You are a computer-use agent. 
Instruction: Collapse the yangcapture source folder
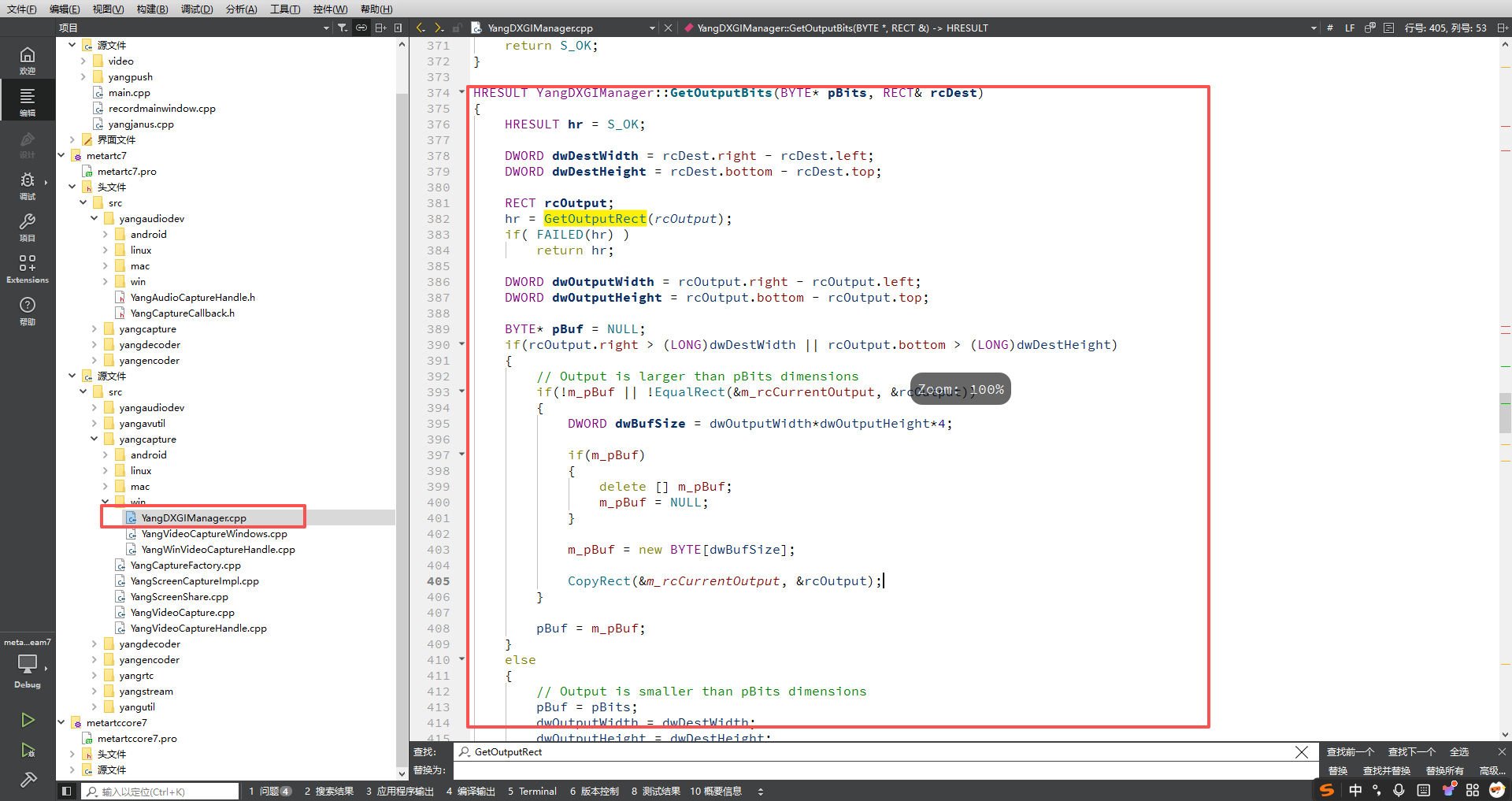pyautogui.click(x=94, y=439)
